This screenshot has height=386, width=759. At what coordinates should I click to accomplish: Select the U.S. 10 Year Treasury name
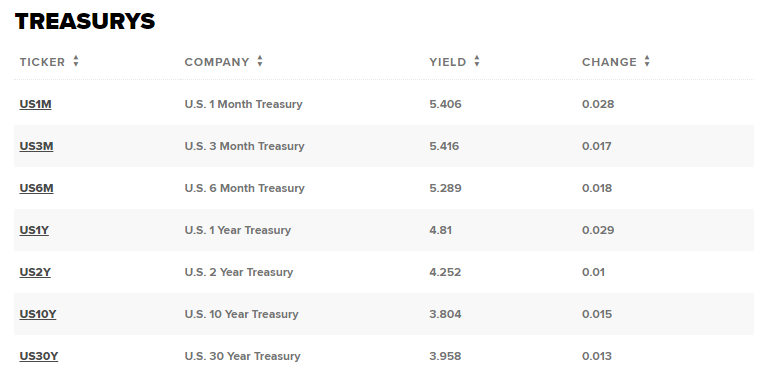pyautogui.click(x=242, y=314)
